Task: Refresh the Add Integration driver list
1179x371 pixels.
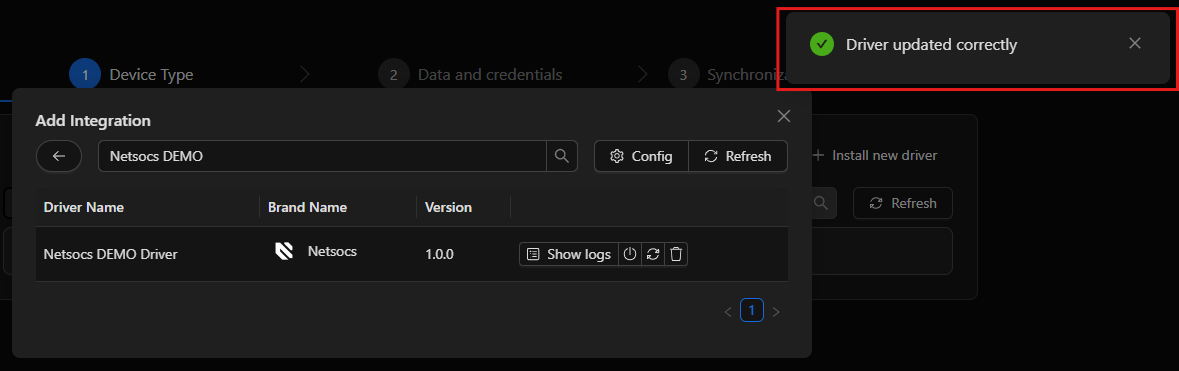Action: click(x=738, y=156)
